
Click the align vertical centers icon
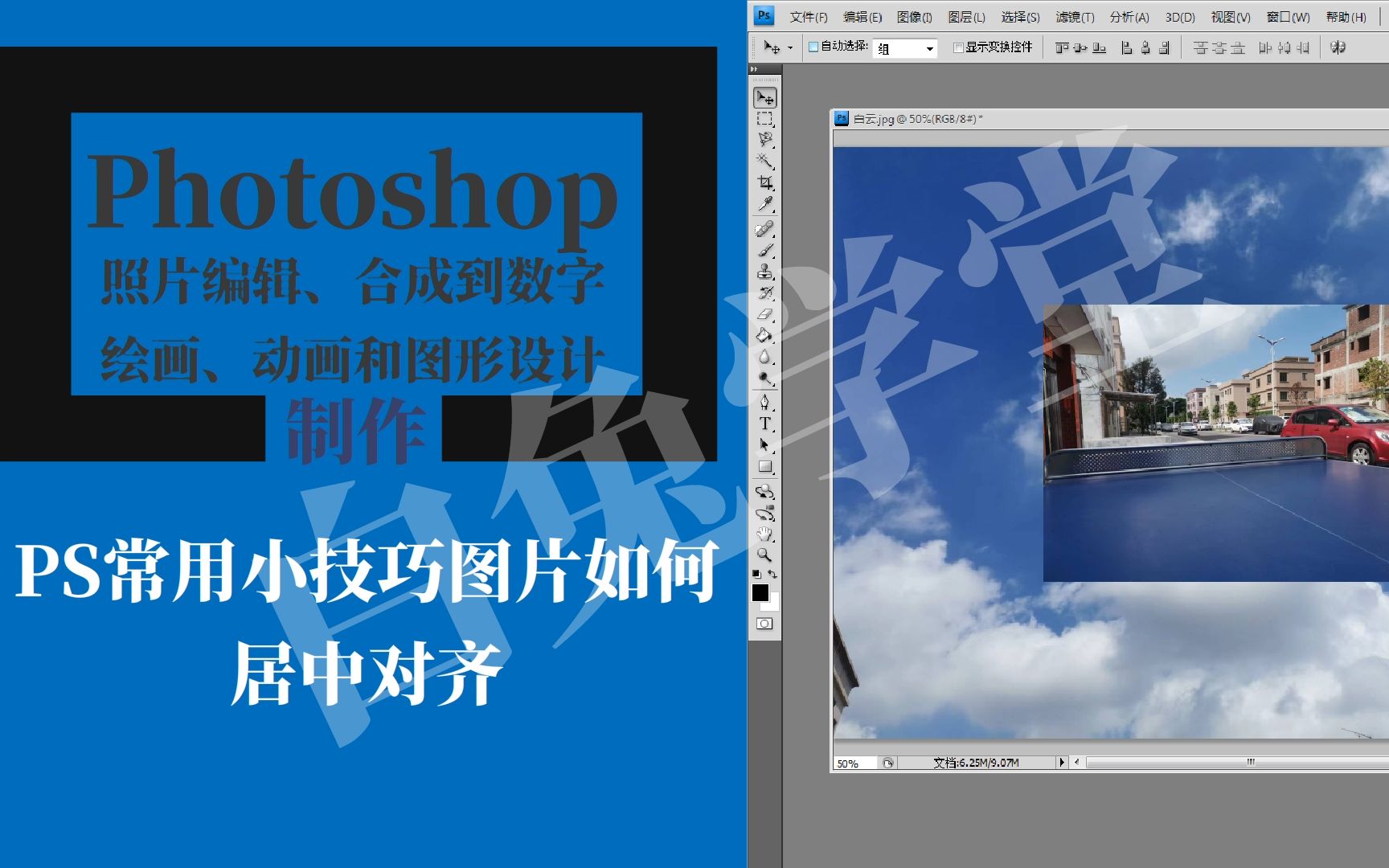(1080, 47)
